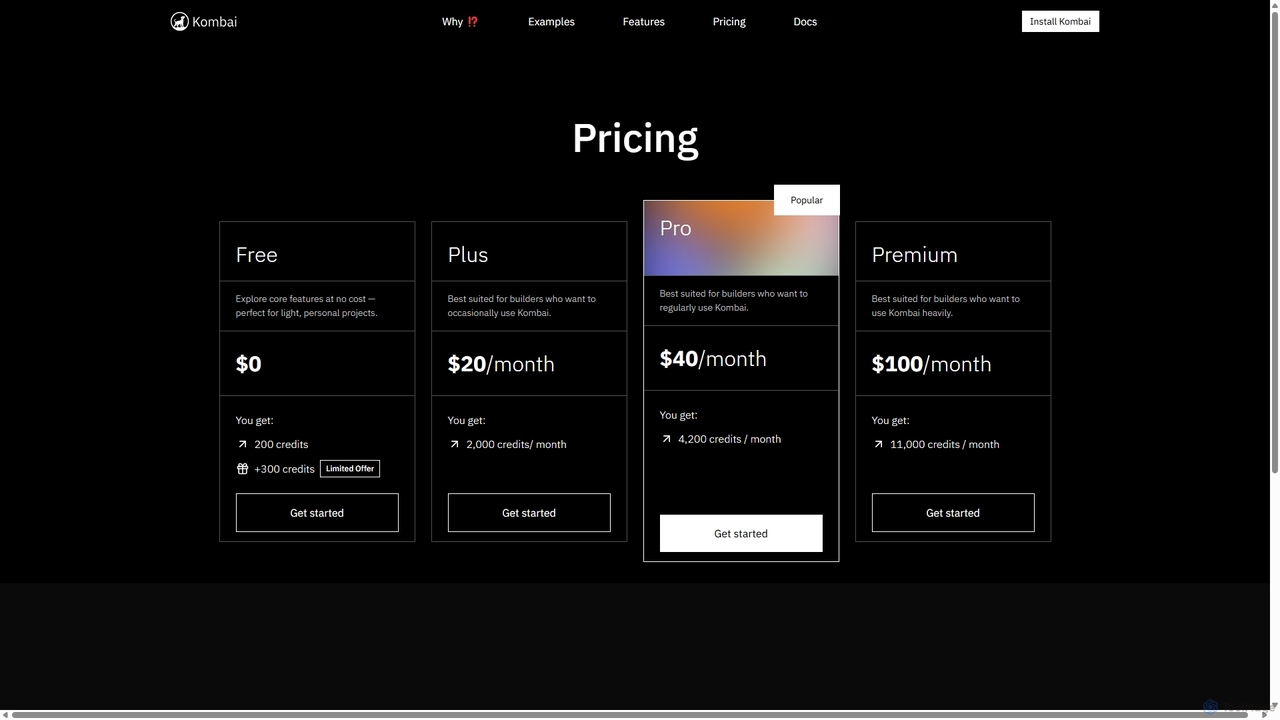Go to the Features nav link
1280x720 pixels.
(x=643, y=21)
